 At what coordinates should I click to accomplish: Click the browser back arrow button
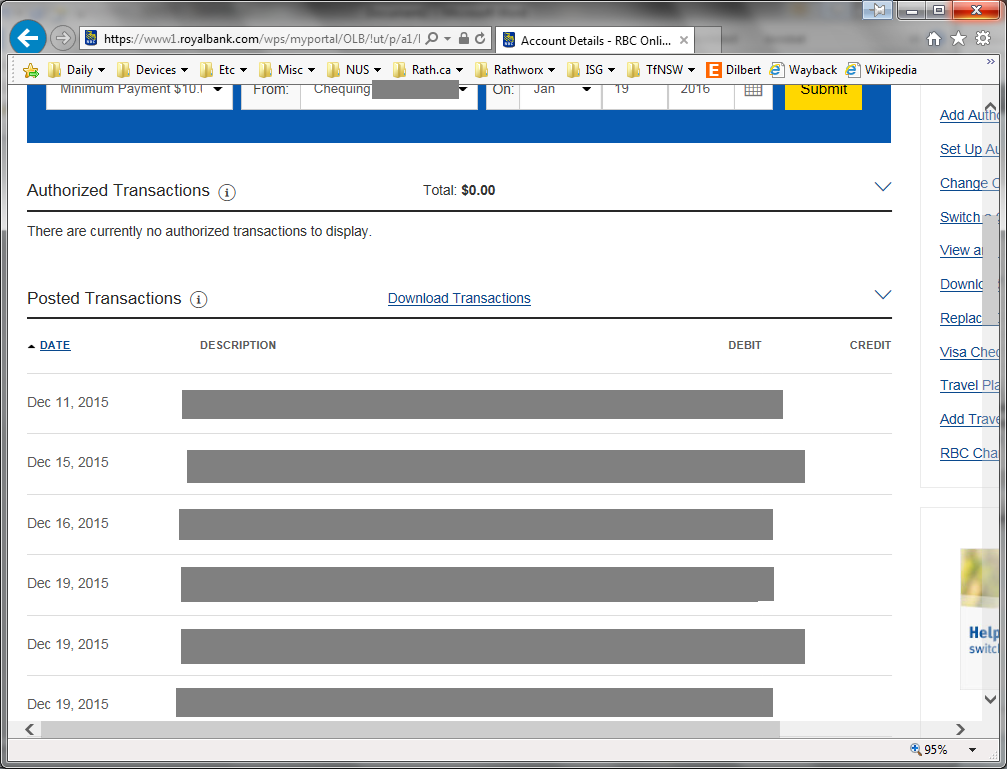click(28, 38)
